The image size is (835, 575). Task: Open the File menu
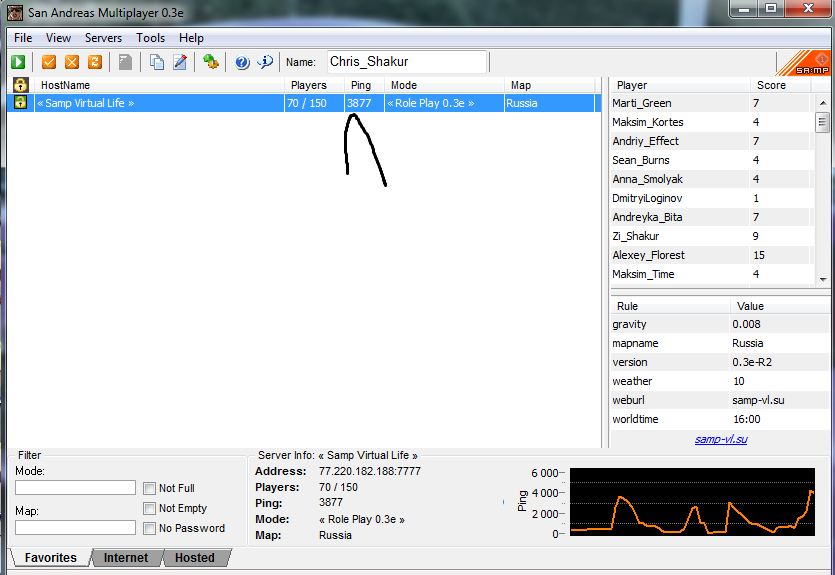coord(23,38)
